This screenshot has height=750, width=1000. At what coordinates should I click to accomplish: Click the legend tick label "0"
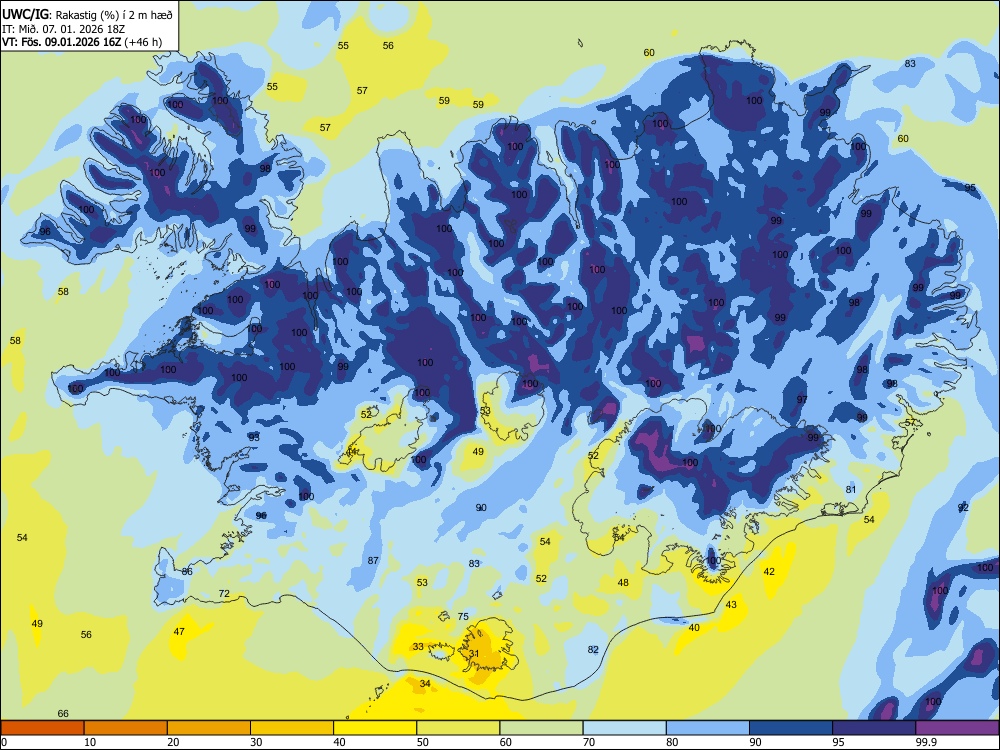pos(4,742)
